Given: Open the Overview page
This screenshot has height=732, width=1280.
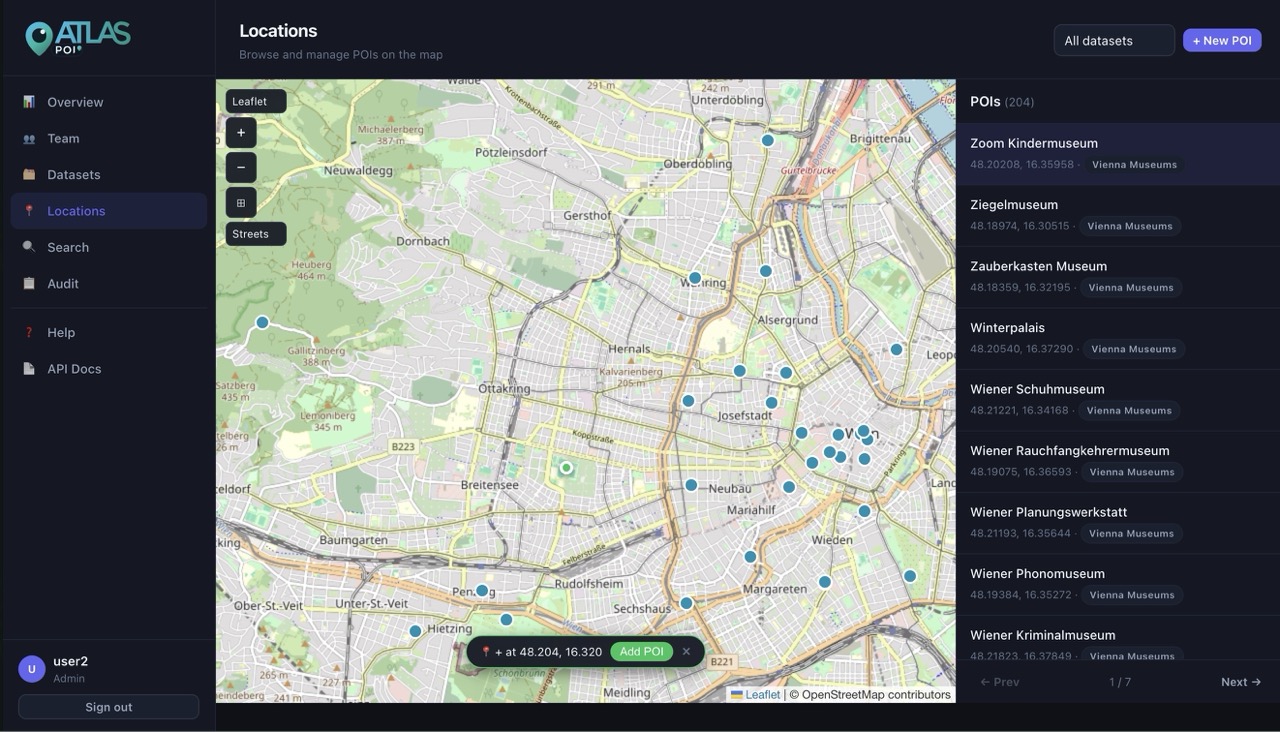Looking at the screenshot, I should tap(109, 102).
